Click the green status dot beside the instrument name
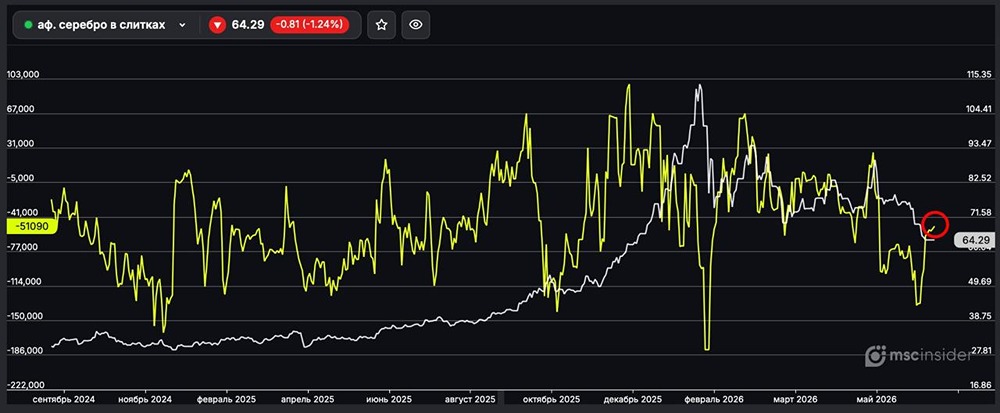The image size is (1000, 413). point(28,25)
